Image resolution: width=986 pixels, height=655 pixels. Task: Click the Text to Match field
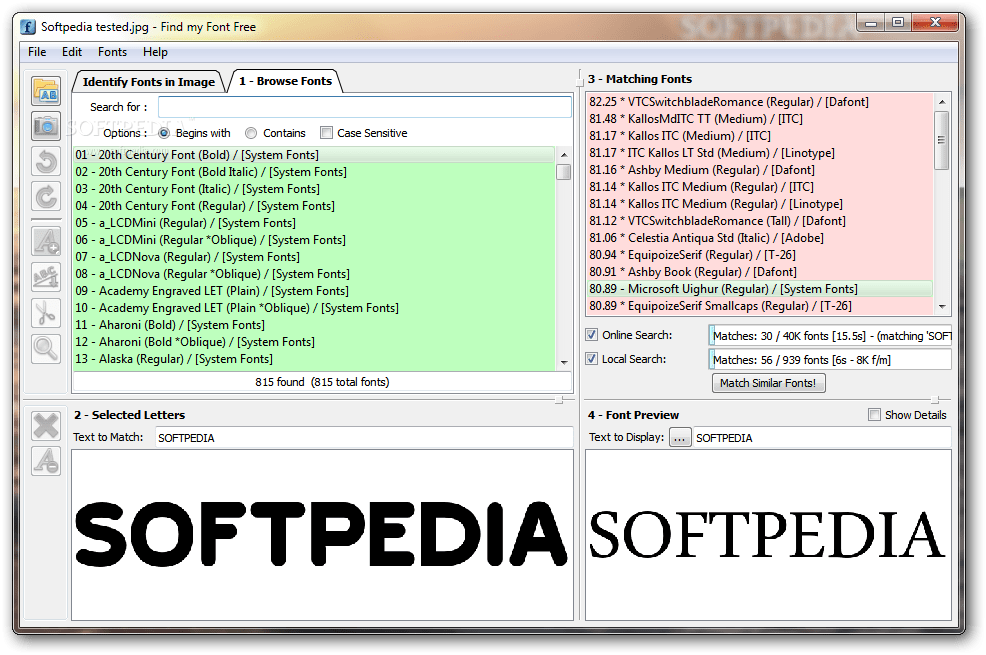point(364,438)
